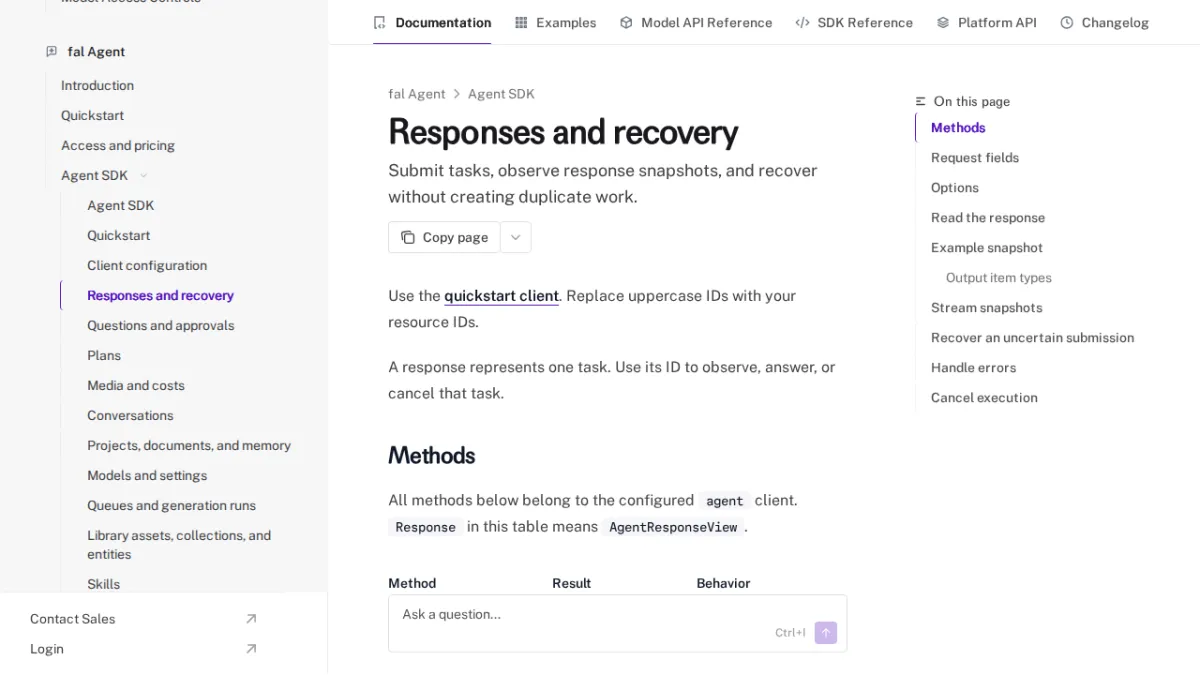
Task: Open Conversations in the sidebar
Action: (130, 416)
